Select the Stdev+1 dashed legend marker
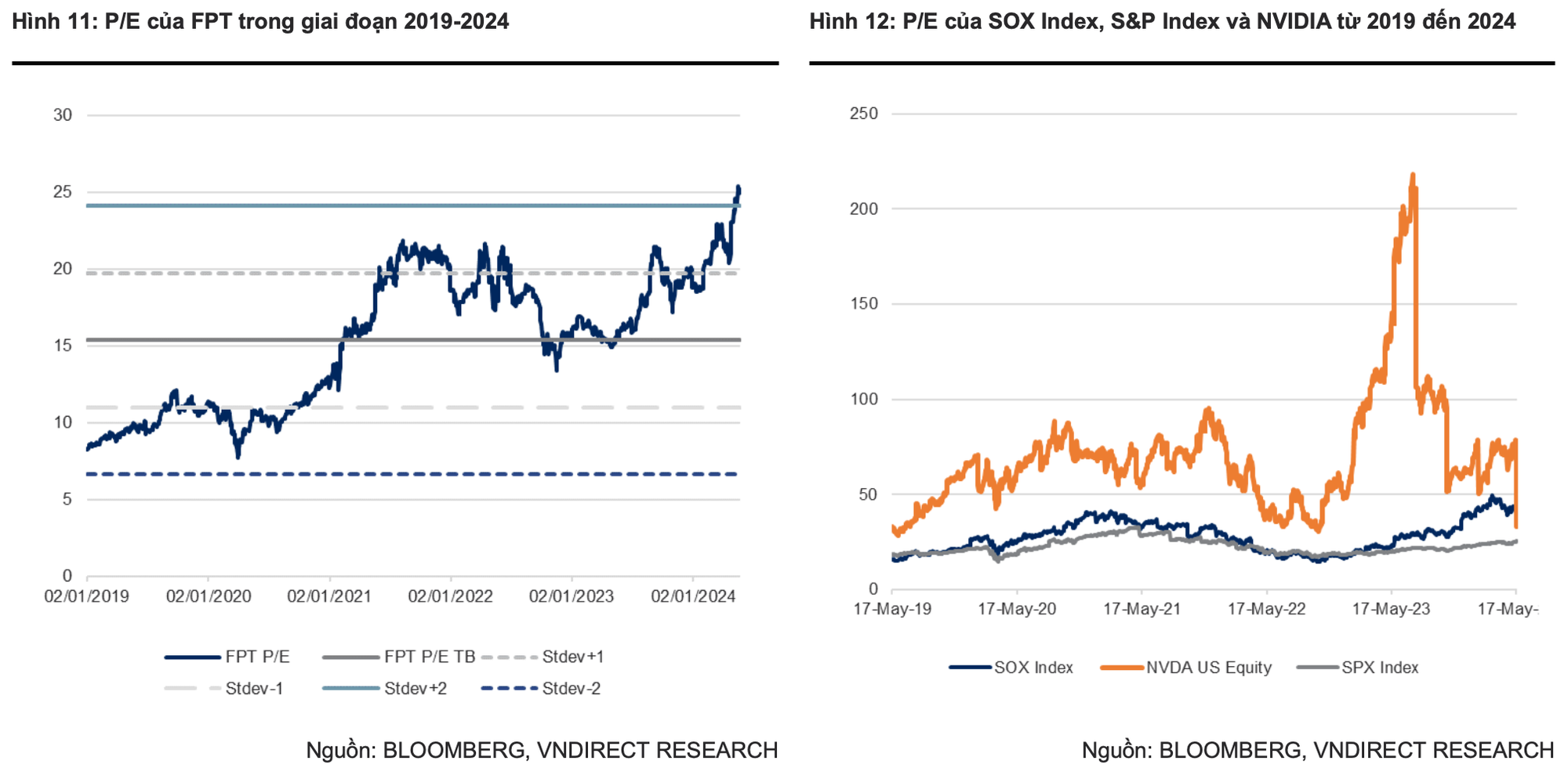This screenshot has height=782, width=1568. (x=509, y=657)
